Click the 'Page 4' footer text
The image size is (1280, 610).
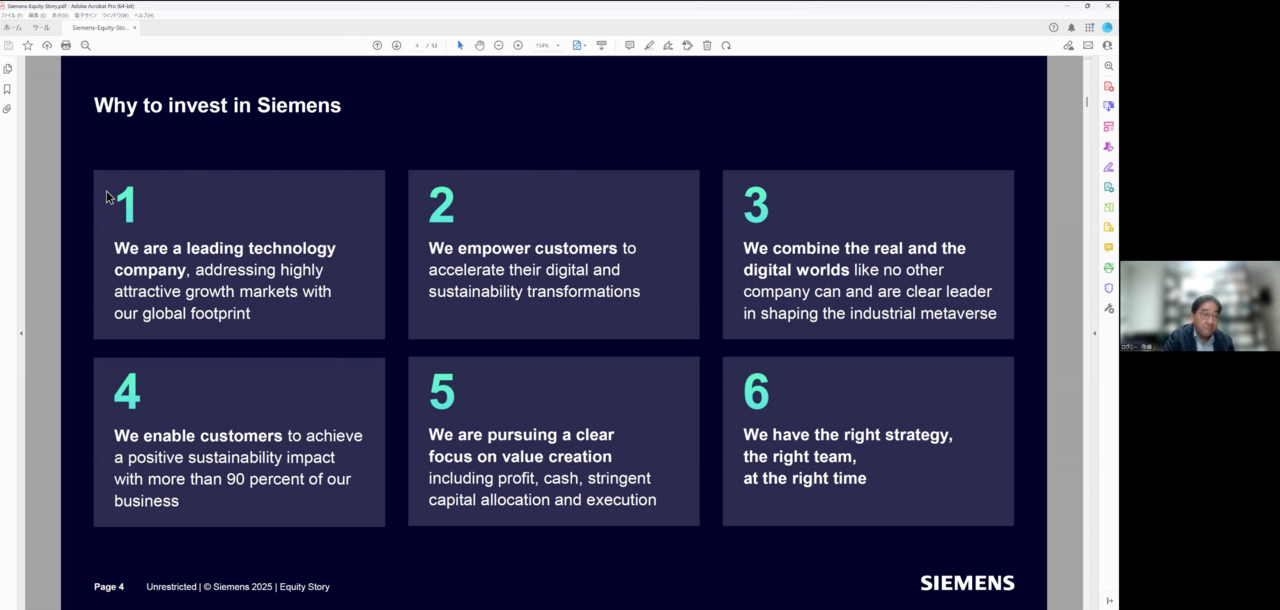[x=109, y=587]
